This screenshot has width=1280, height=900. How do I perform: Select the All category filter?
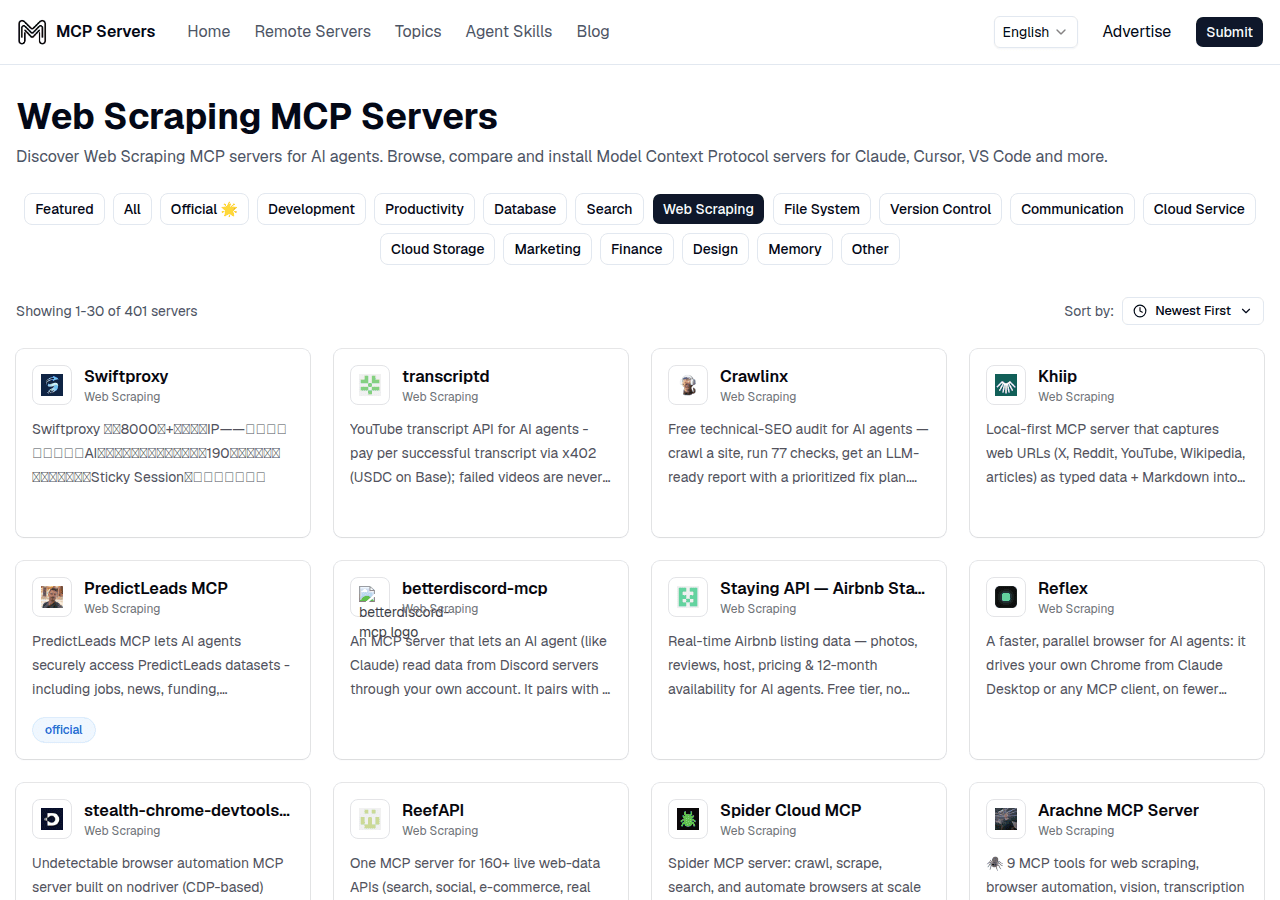[x=132, y=209]
